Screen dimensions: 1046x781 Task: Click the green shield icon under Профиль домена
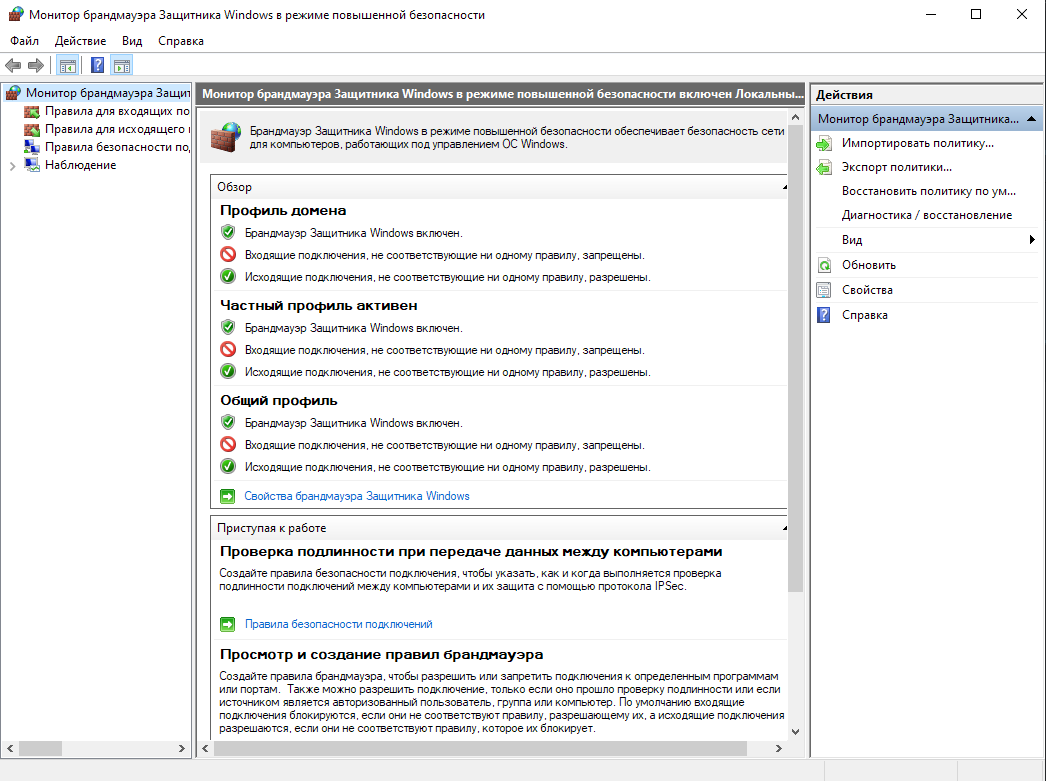coord(228,232)
